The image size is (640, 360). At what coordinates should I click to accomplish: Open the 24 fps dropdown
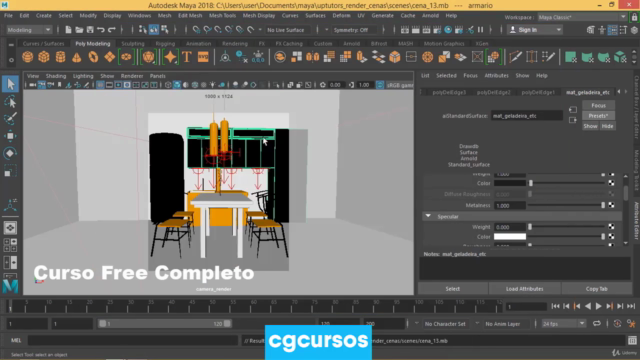tap(563, 324)
